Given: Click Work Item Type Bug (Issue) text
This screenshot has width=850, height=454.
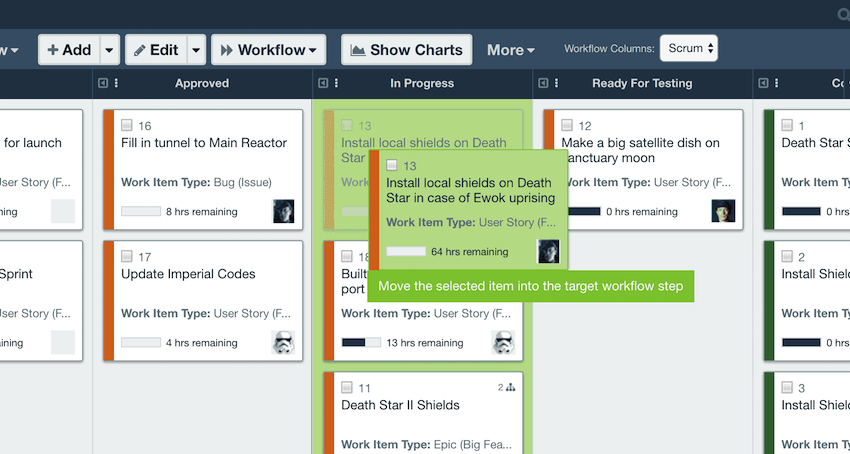Looking at the screenshot, I should pyautogui.click(x=196, y=182).
